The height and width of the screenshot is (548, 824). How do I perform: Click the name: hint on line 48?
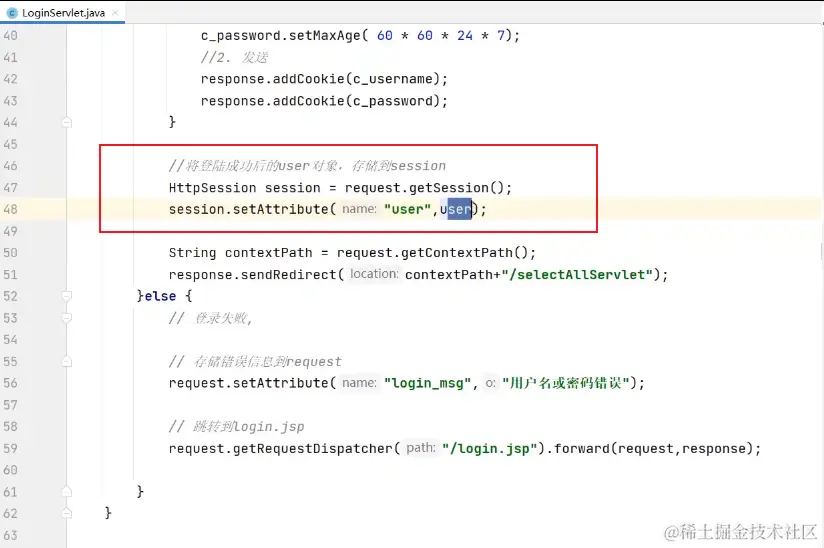point(359,209)
